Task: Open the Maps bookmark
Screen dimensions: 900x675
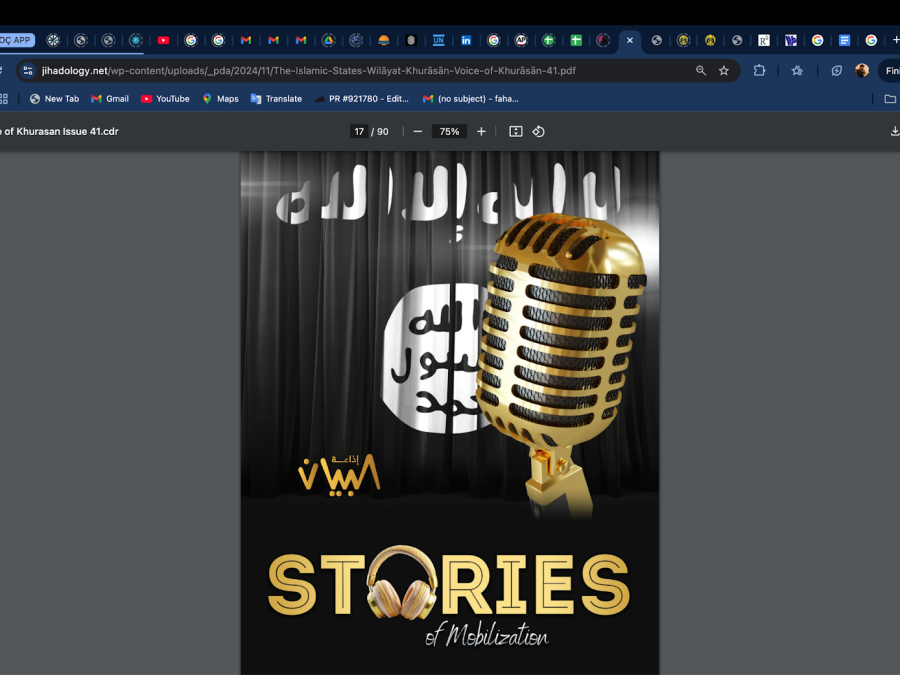Action: pos(220,99)
